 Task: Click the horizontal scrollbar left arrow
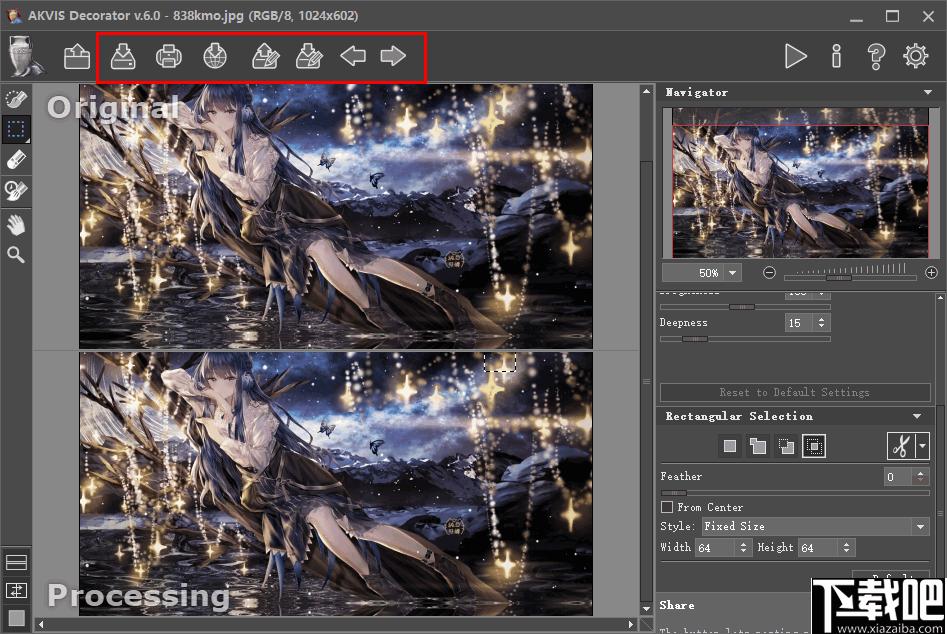pos(41,624)
